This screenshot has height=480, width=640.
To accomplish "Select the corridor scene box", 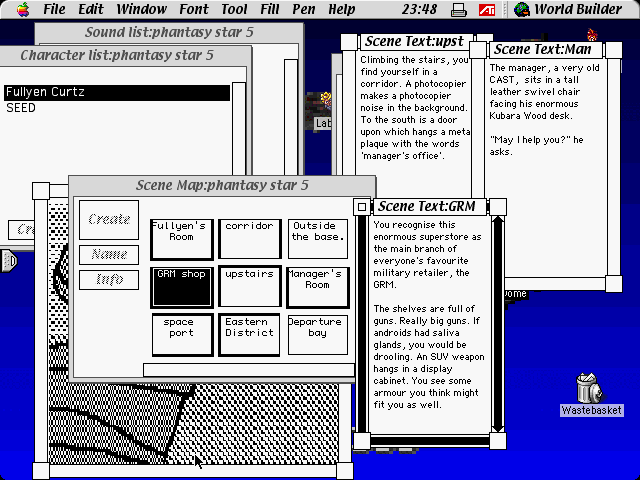I will click(x=250, y=239).
